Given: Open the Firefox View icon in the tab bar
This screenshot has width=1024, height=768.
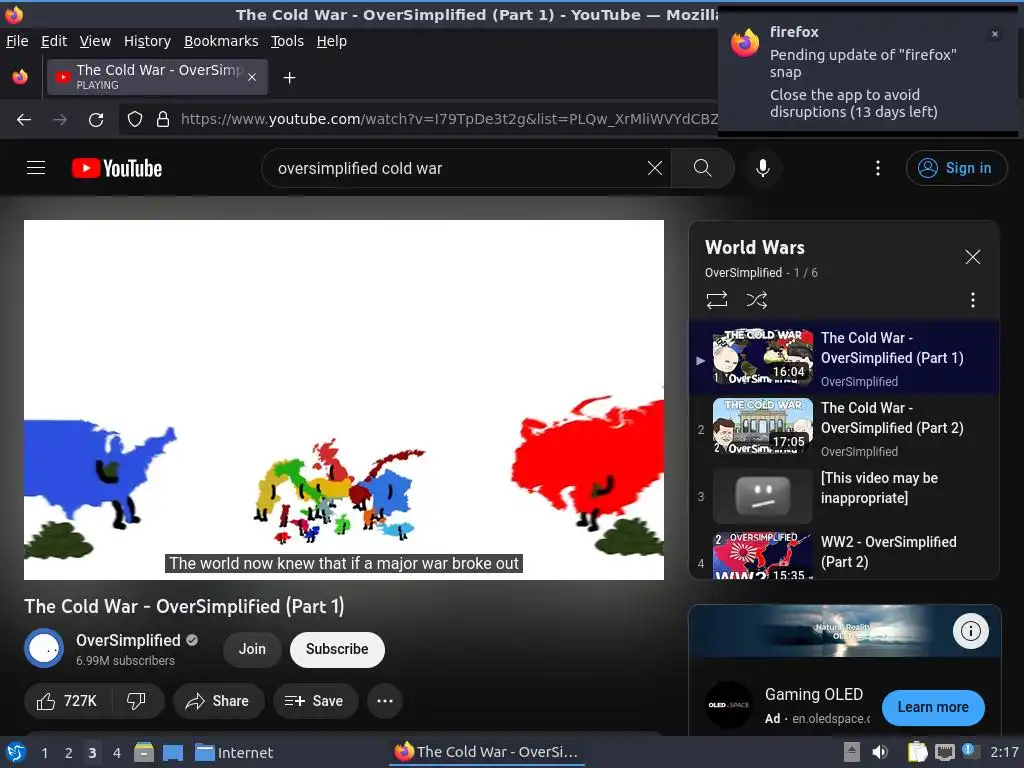Looking at the screenshot, I should [x=20, y=77].
